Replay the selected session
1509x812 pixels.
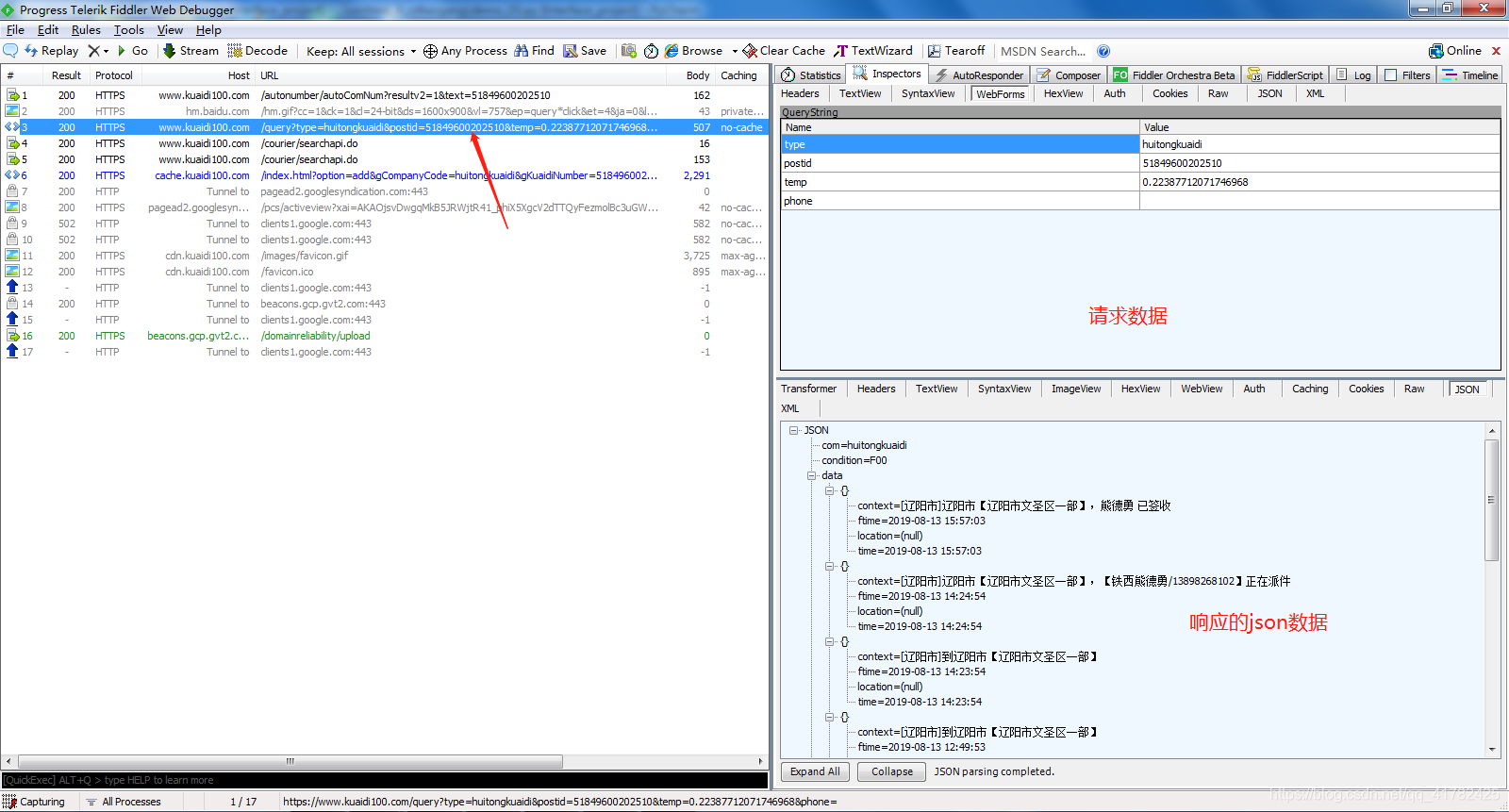point(52,51)
